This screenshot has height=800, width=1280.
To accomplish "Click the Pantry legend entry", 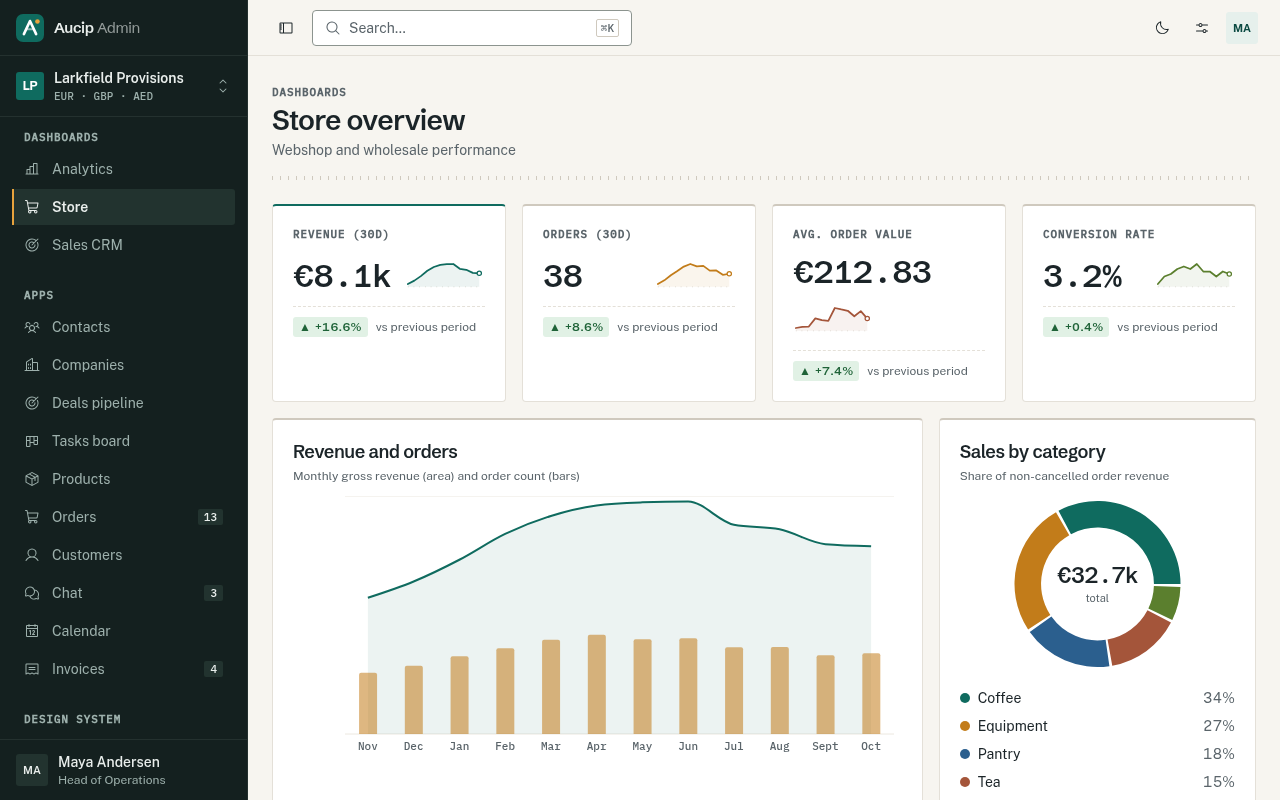I will tap(1097, 754).
